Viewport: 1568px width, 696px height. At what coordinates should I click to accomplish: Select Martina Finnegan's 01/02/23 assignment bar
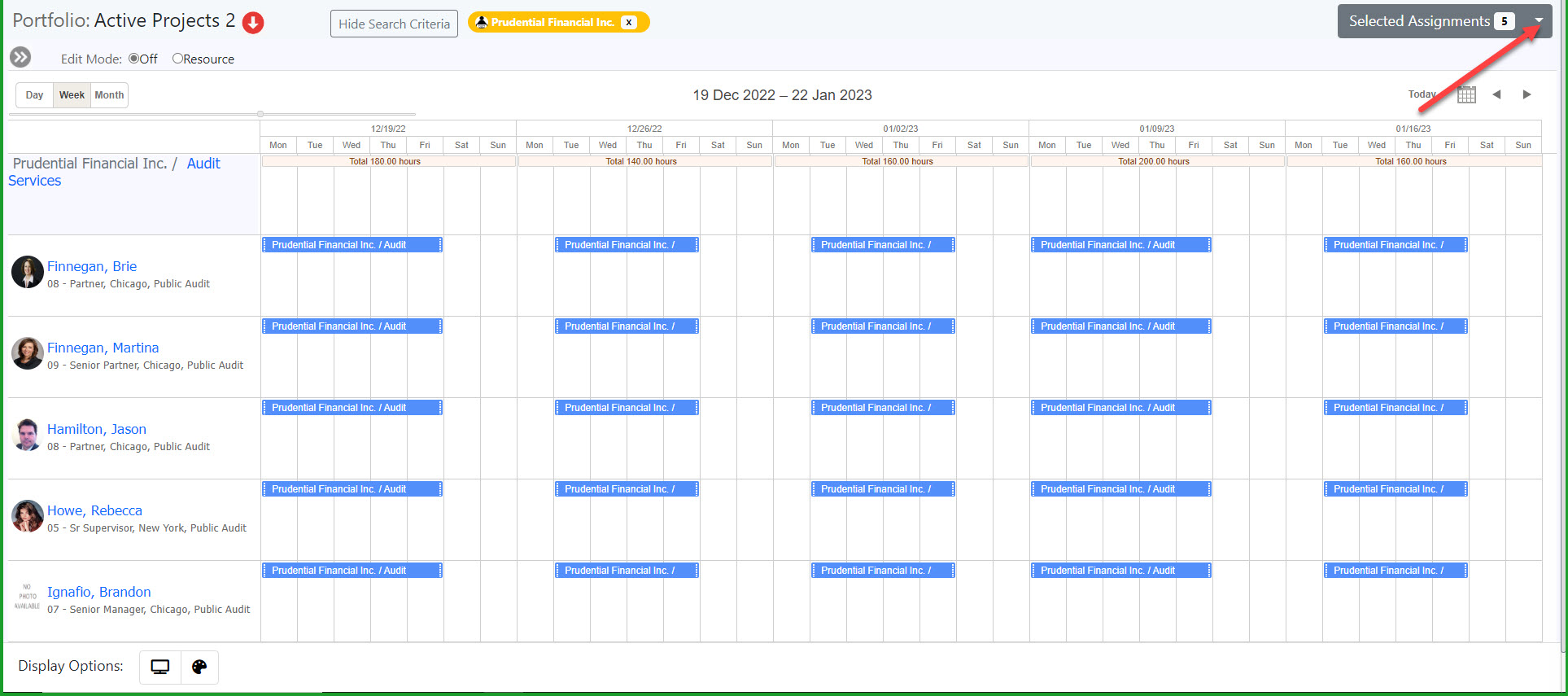point(883,326)
